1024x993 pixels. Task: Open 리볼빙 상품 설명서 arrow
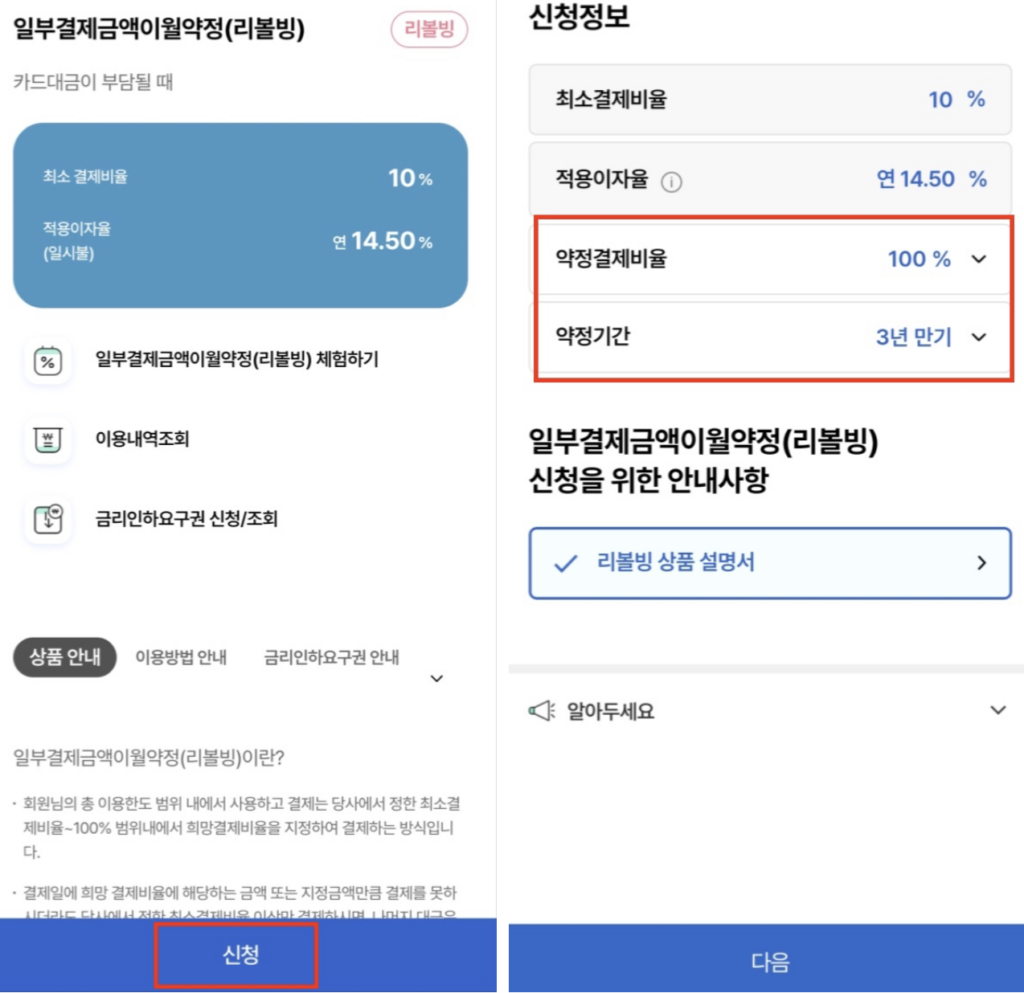[x=981, y=563]
